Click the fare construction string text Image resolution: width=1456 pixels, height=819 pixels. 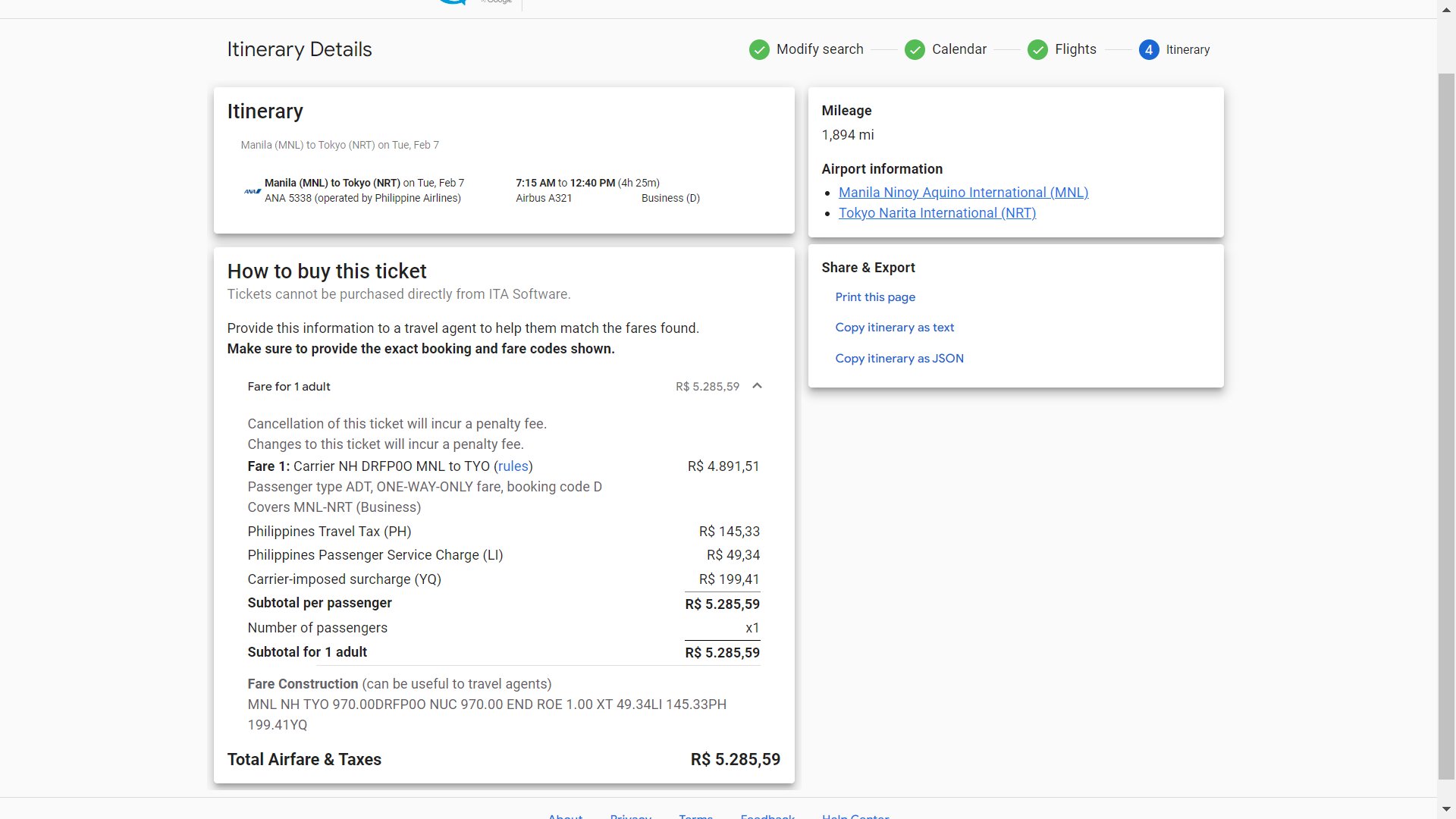coord(487,714)
